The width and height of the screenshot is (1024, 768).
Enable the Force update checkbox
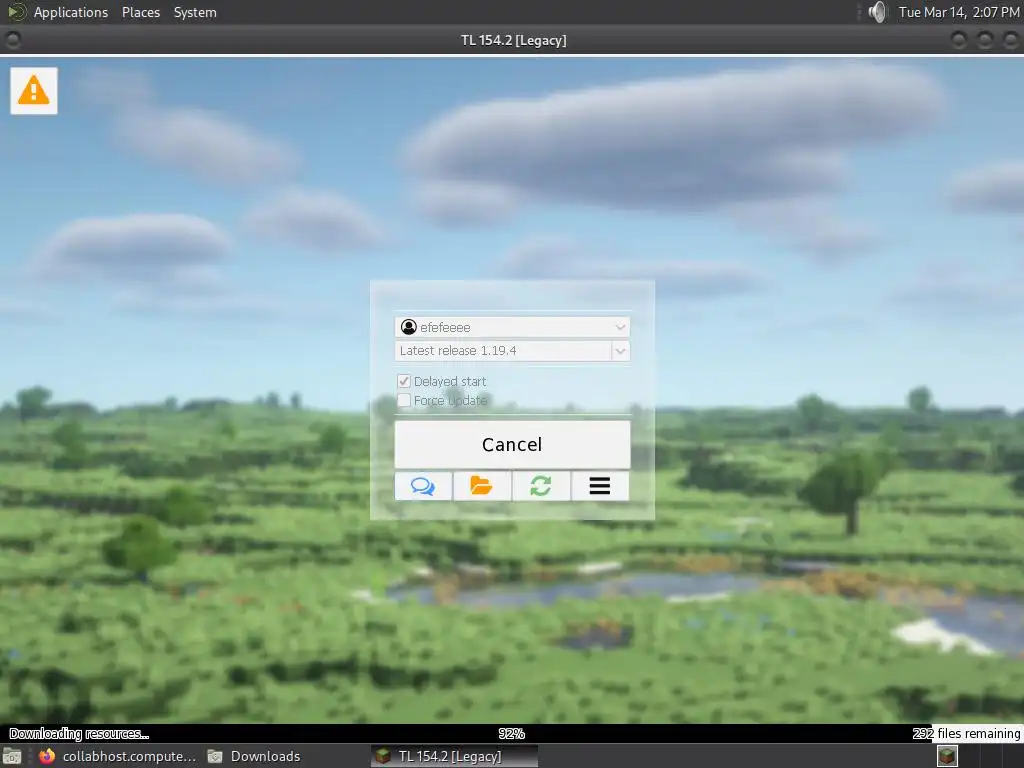pos(404,400)
